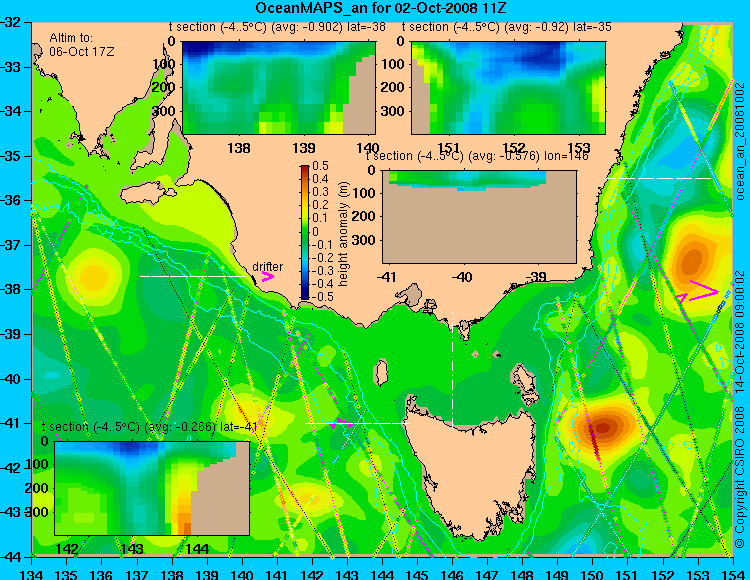Click the 134 longitude axis label

coord(32,574)
